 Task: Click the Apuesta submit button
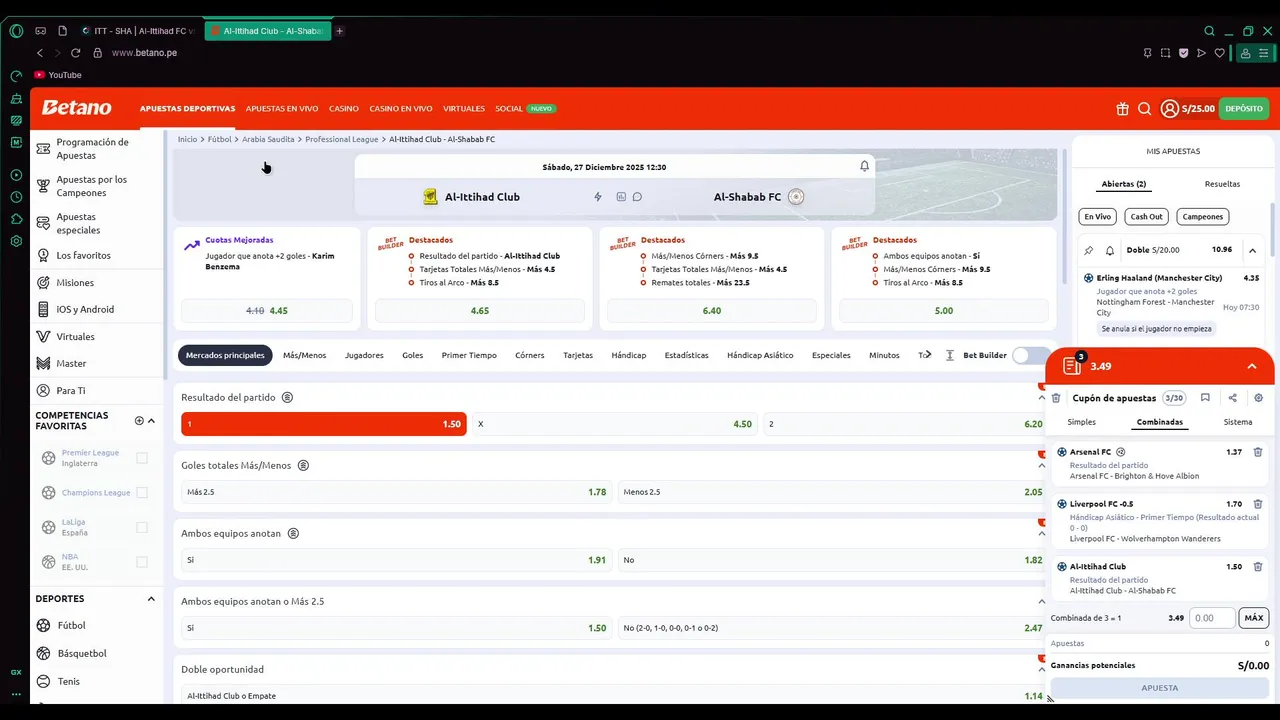1160,687
